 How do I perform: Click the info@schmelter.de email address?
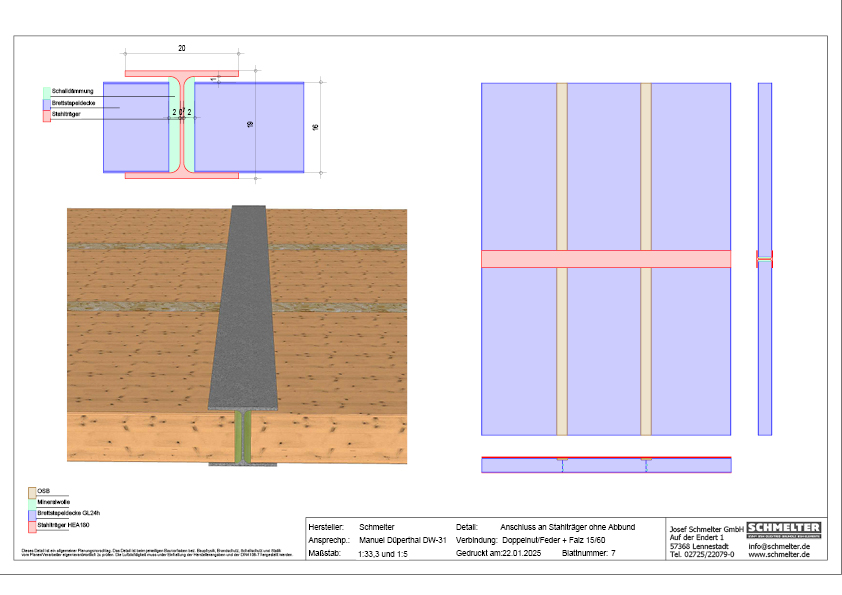pos(779,546)
